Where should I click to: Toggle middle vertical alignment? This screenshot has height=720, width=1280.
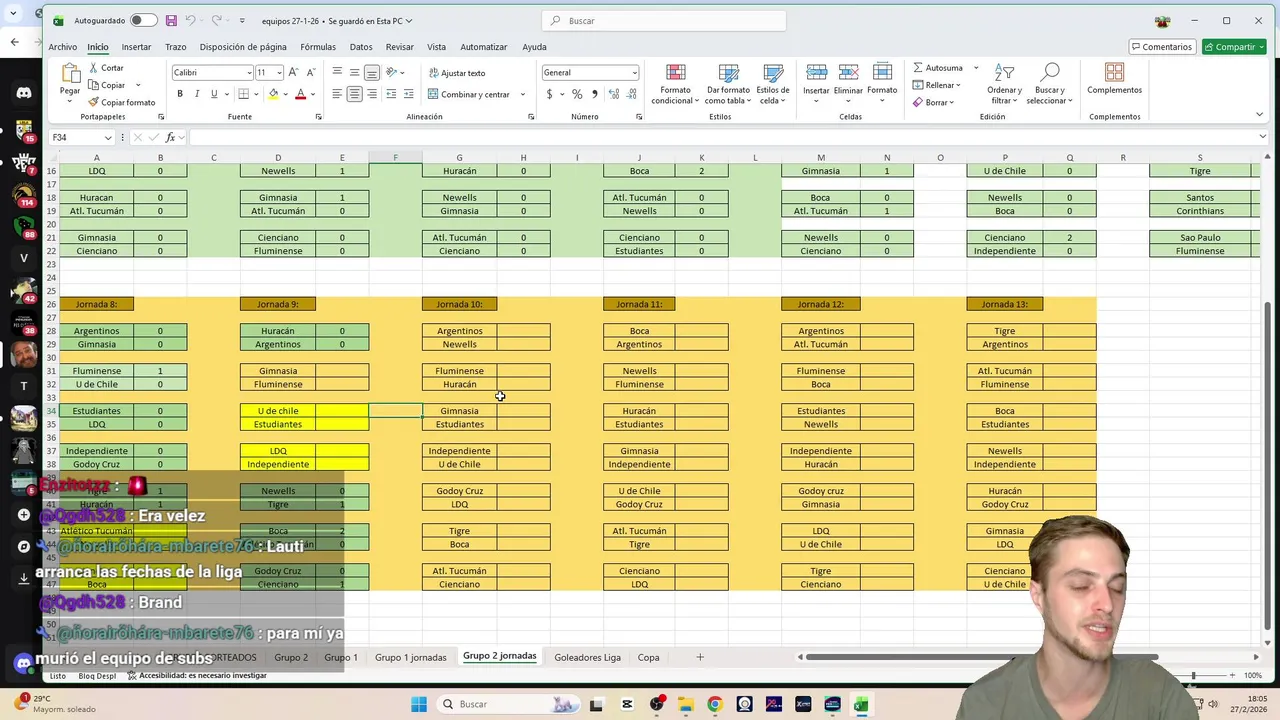[354, 72]
